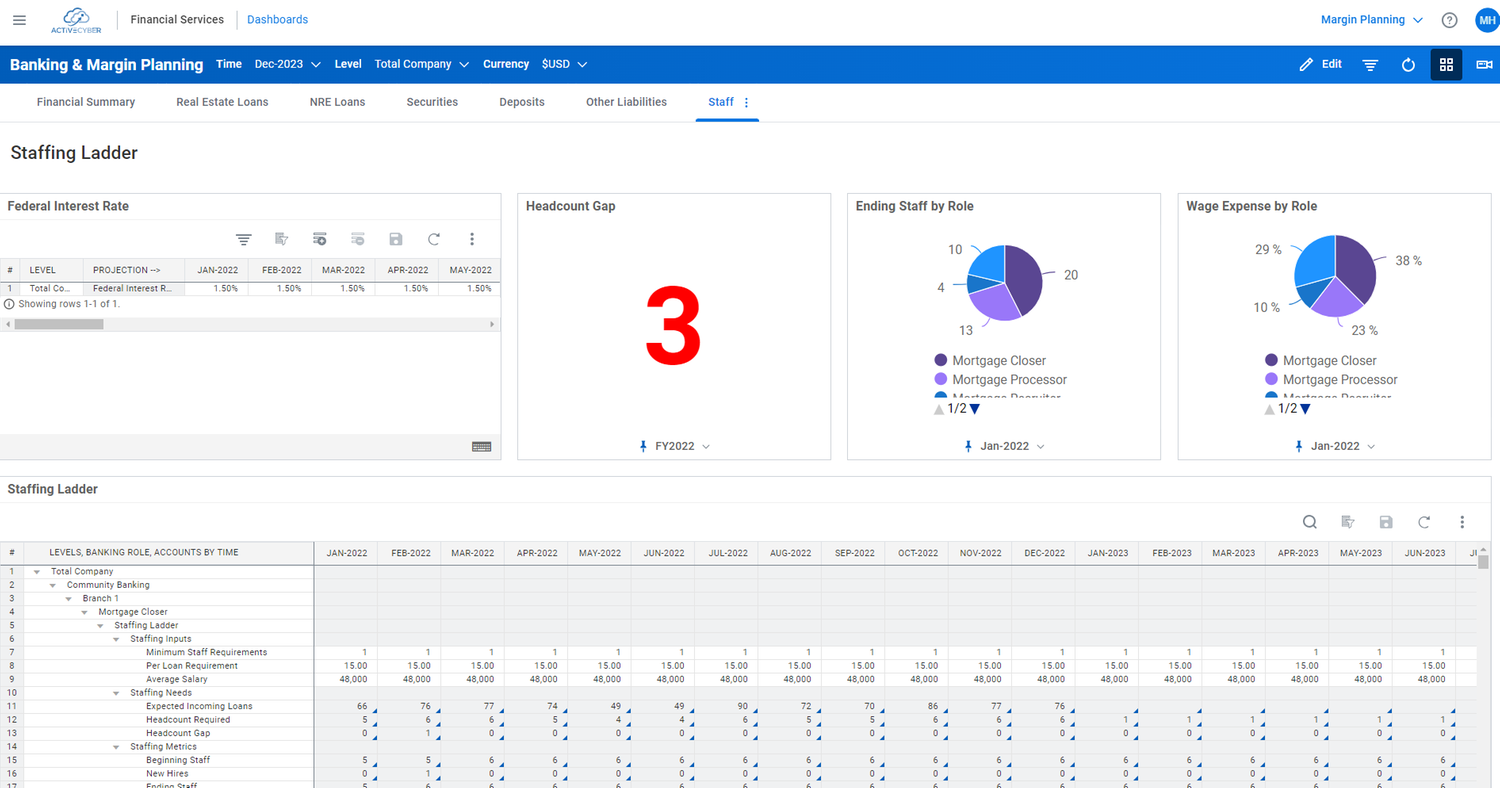Click the save icon in Staffing Ladder toolbar
The height and width of the screenshot is (788, 1500).
pos(1385,521)
